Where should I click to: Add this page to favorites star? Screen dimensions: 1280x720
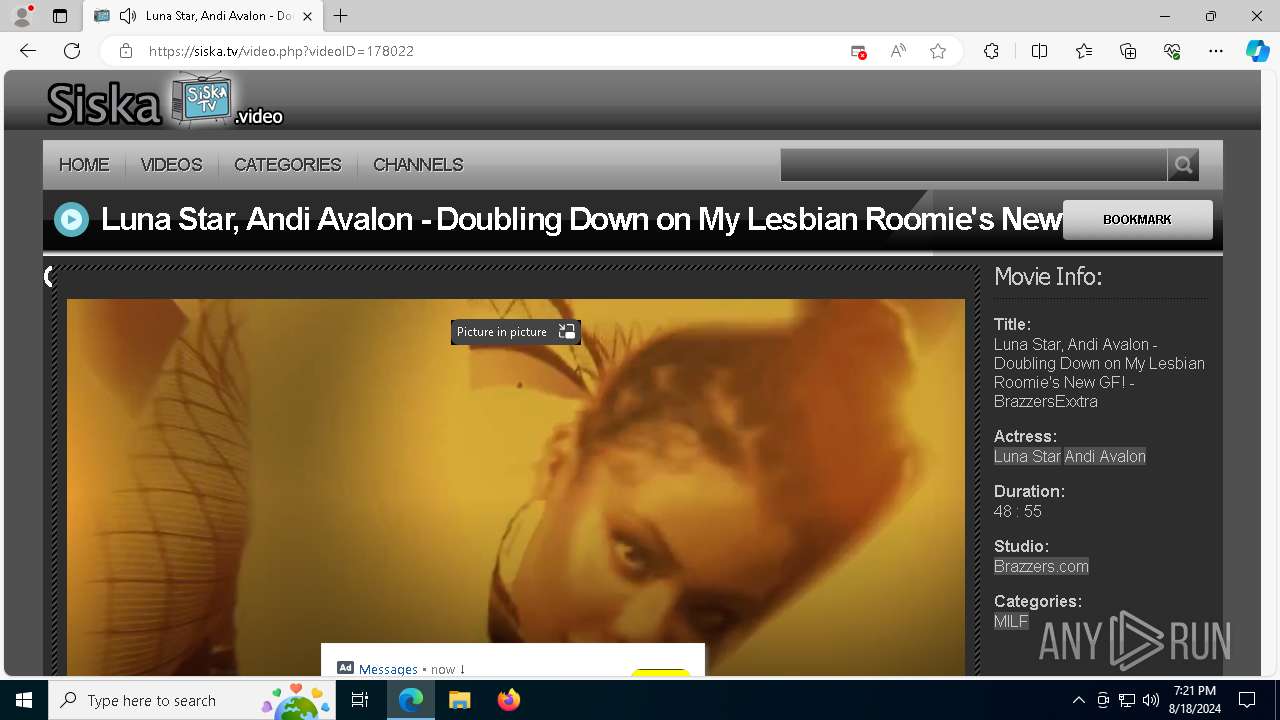[938, 51]
